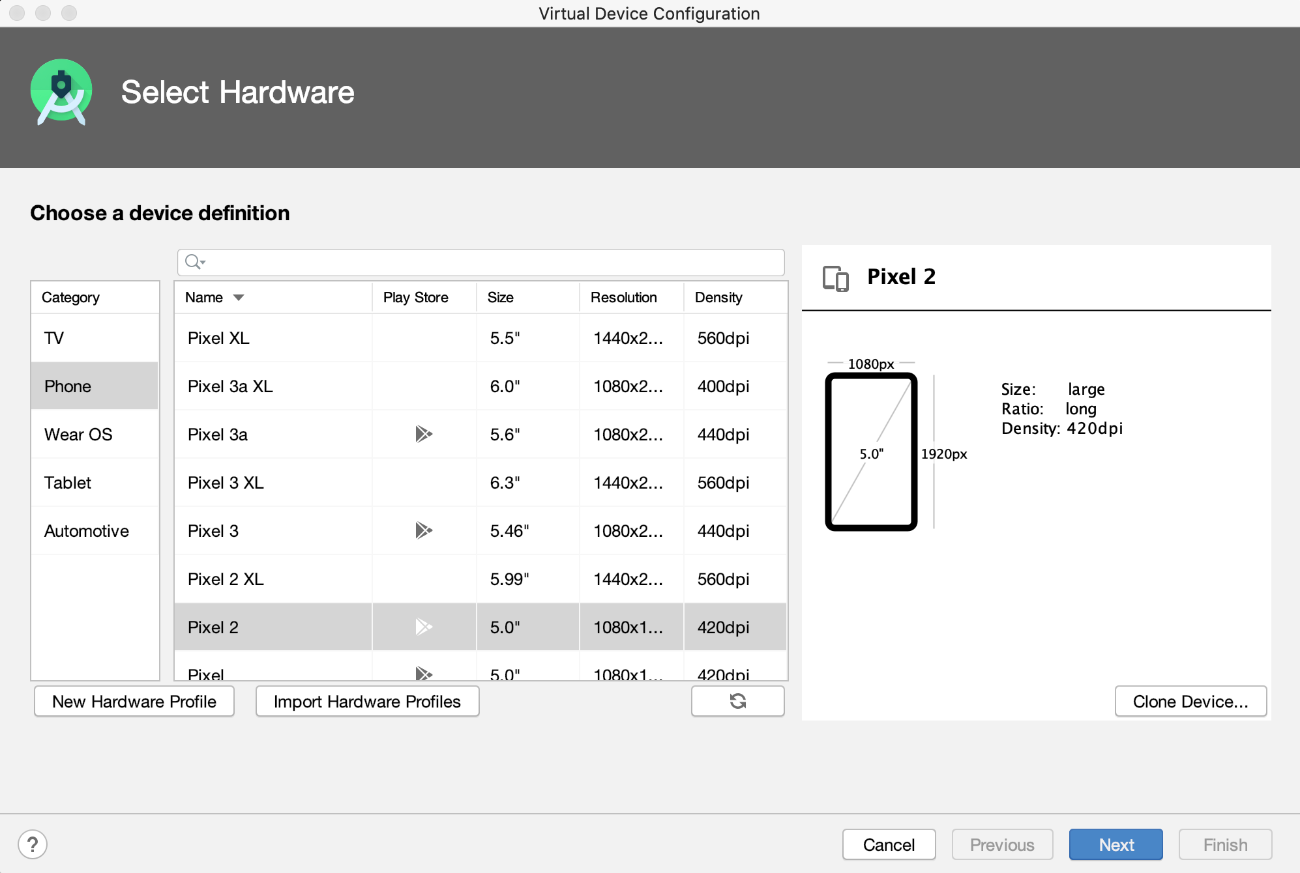Select the Pixel 3 XL device row
The height and width of the screenshot is (873, 1300).
click(x=481, y=482)
